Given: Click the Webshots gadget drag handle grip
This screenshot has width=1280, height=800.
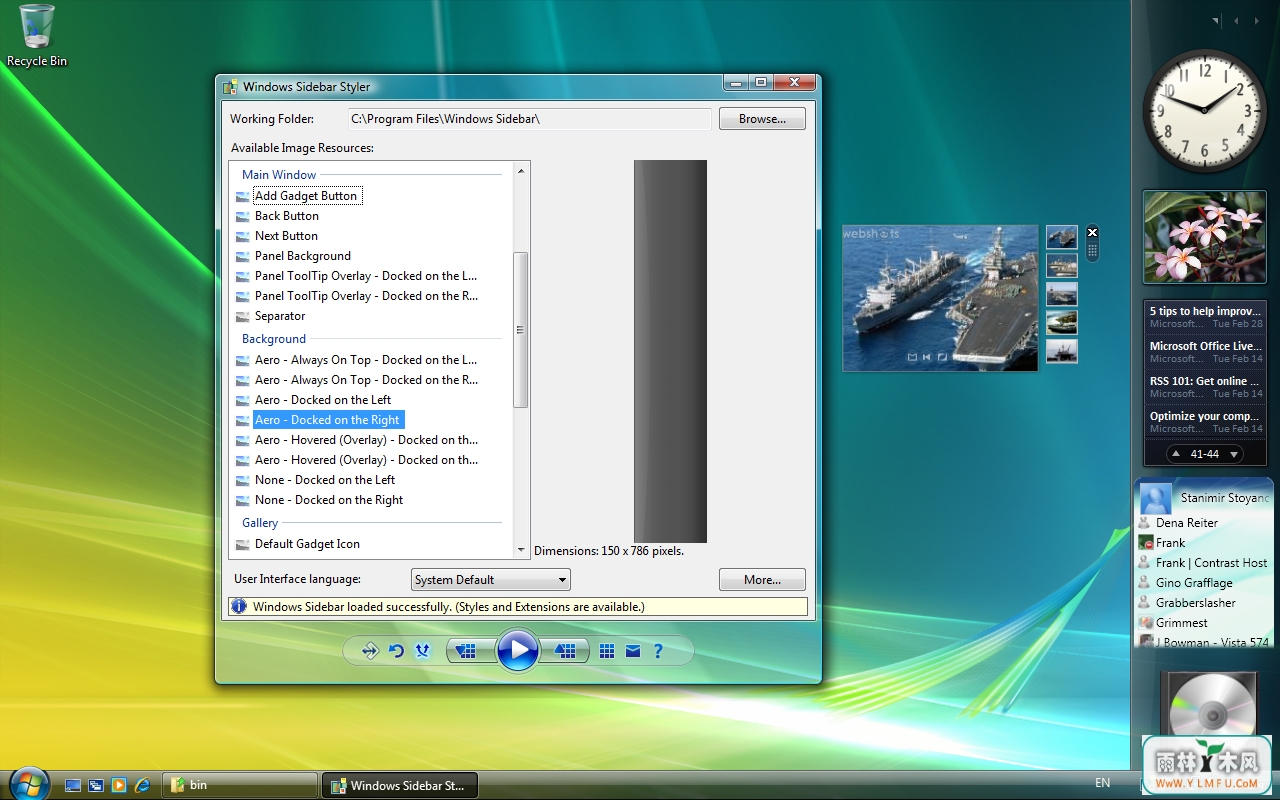Looking at the screenshot, I should pos(1092,250).
